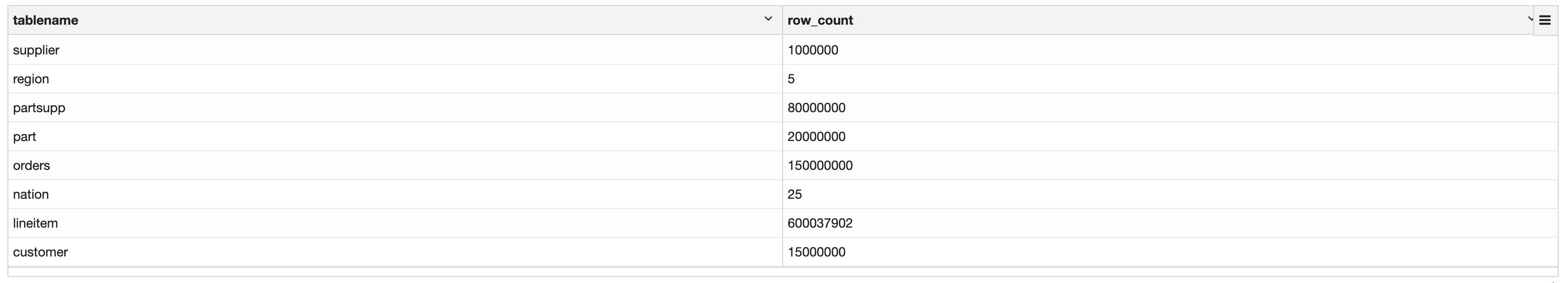Click the 80000000 row count cell
The height and width of the screenshot is (283, 1568).
click(x=816, y=108)
